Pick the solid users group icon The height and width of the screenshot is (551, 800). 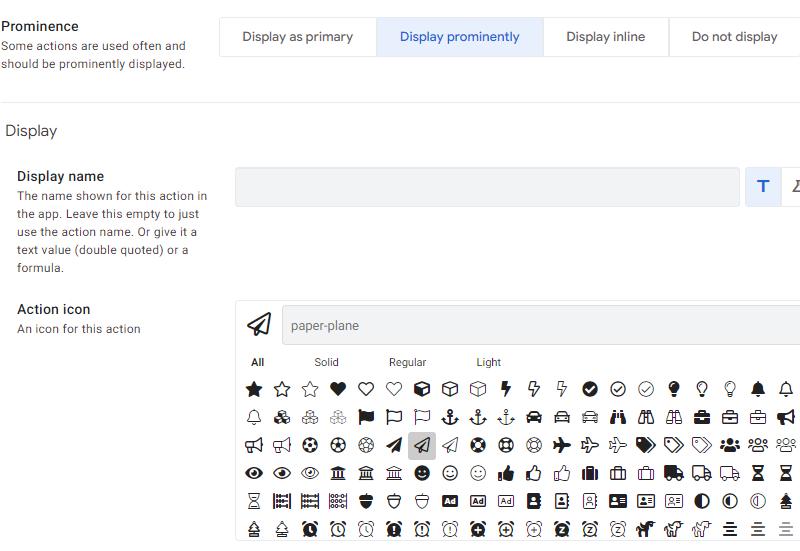(x=730, y=445)
